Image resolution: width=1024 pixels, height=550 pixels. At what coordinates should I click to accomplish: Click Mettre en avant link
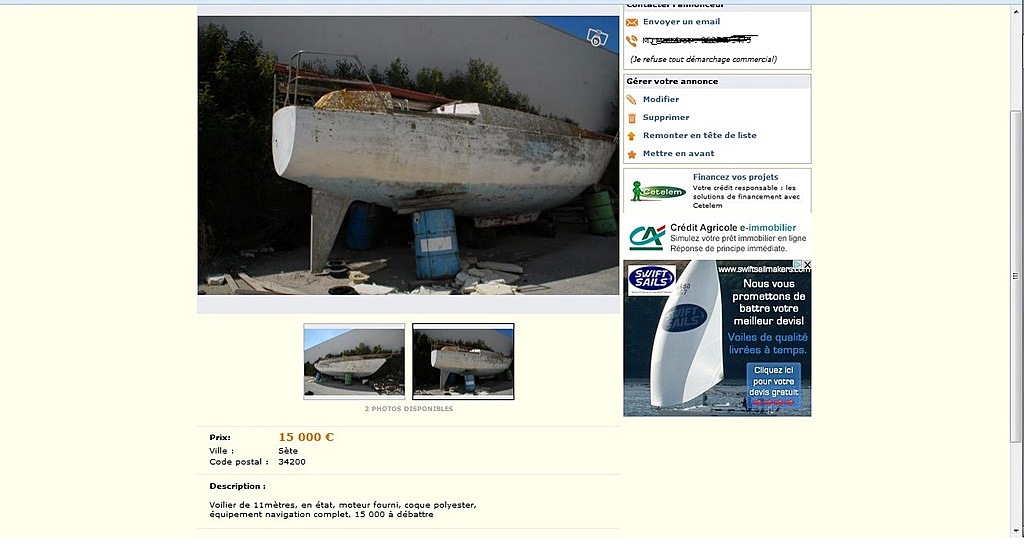679,154
